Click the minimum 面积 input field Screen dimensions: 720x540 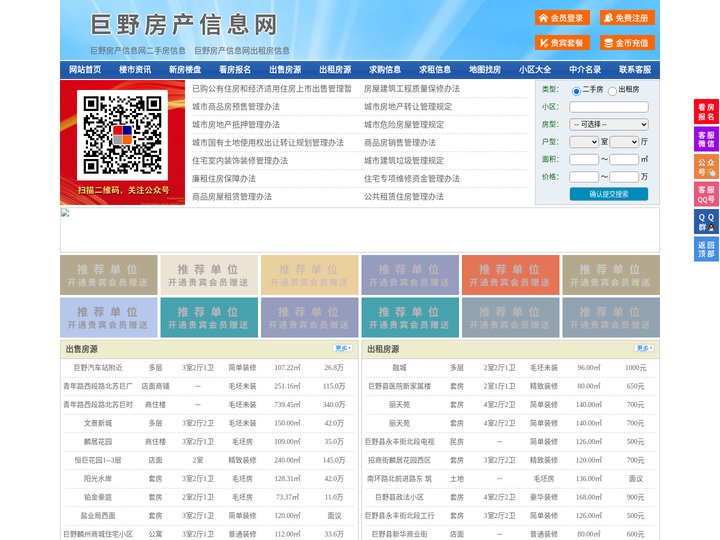pos(584,159)
